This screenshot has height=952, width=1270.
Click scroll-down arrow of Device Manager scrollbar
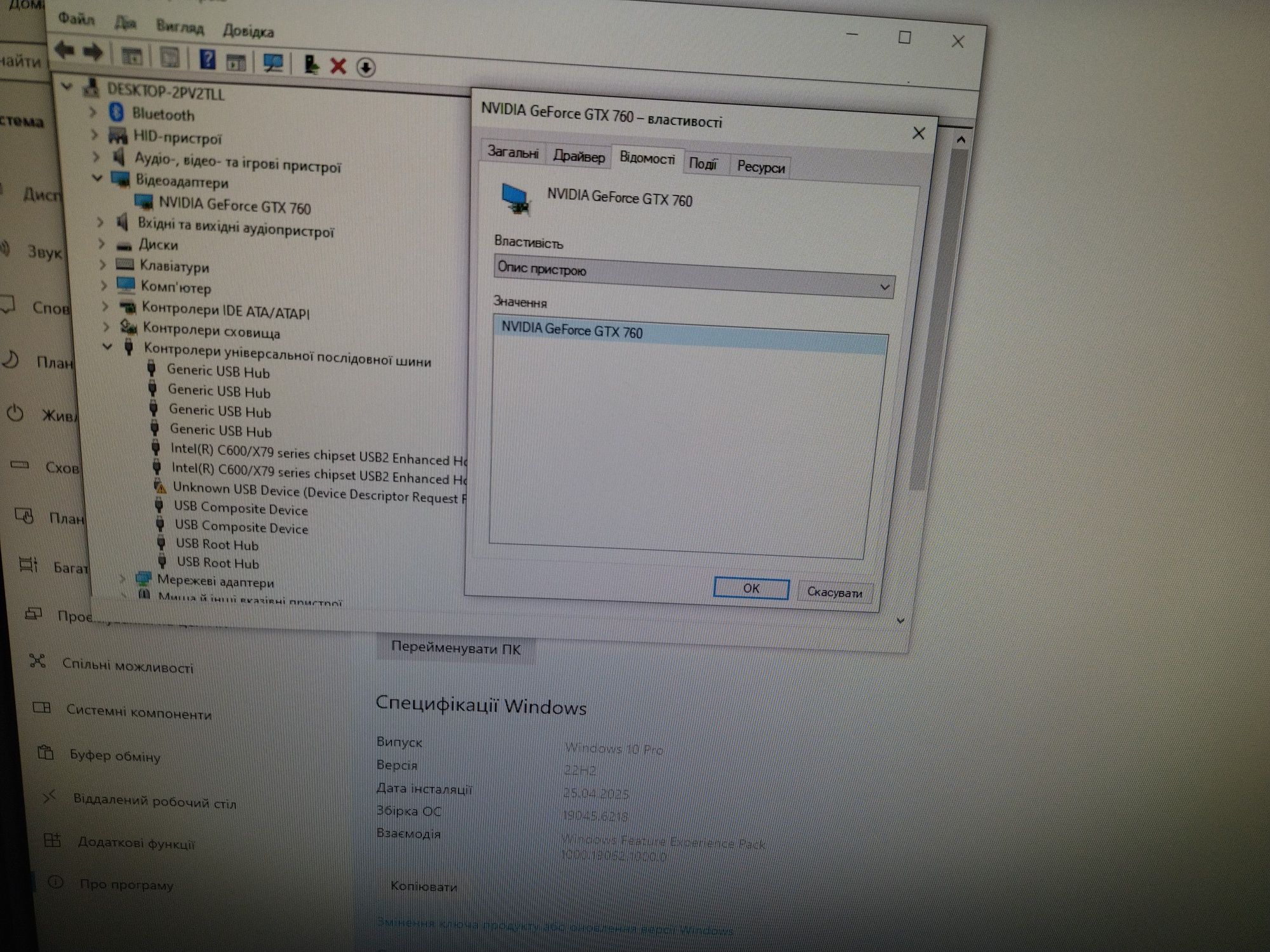click(900, 620)
